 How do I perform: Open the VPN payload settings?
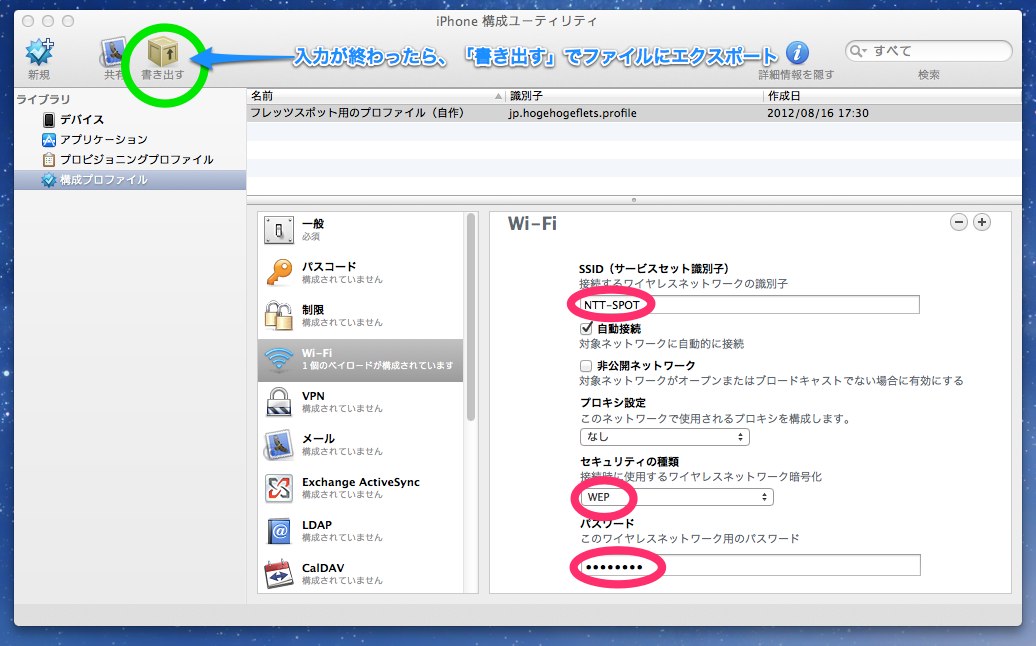[361, 402]
